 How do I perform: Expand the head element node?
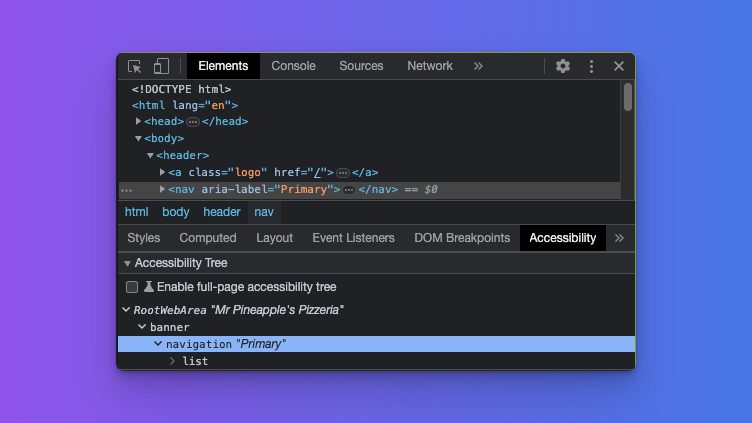tap(139, 122)
